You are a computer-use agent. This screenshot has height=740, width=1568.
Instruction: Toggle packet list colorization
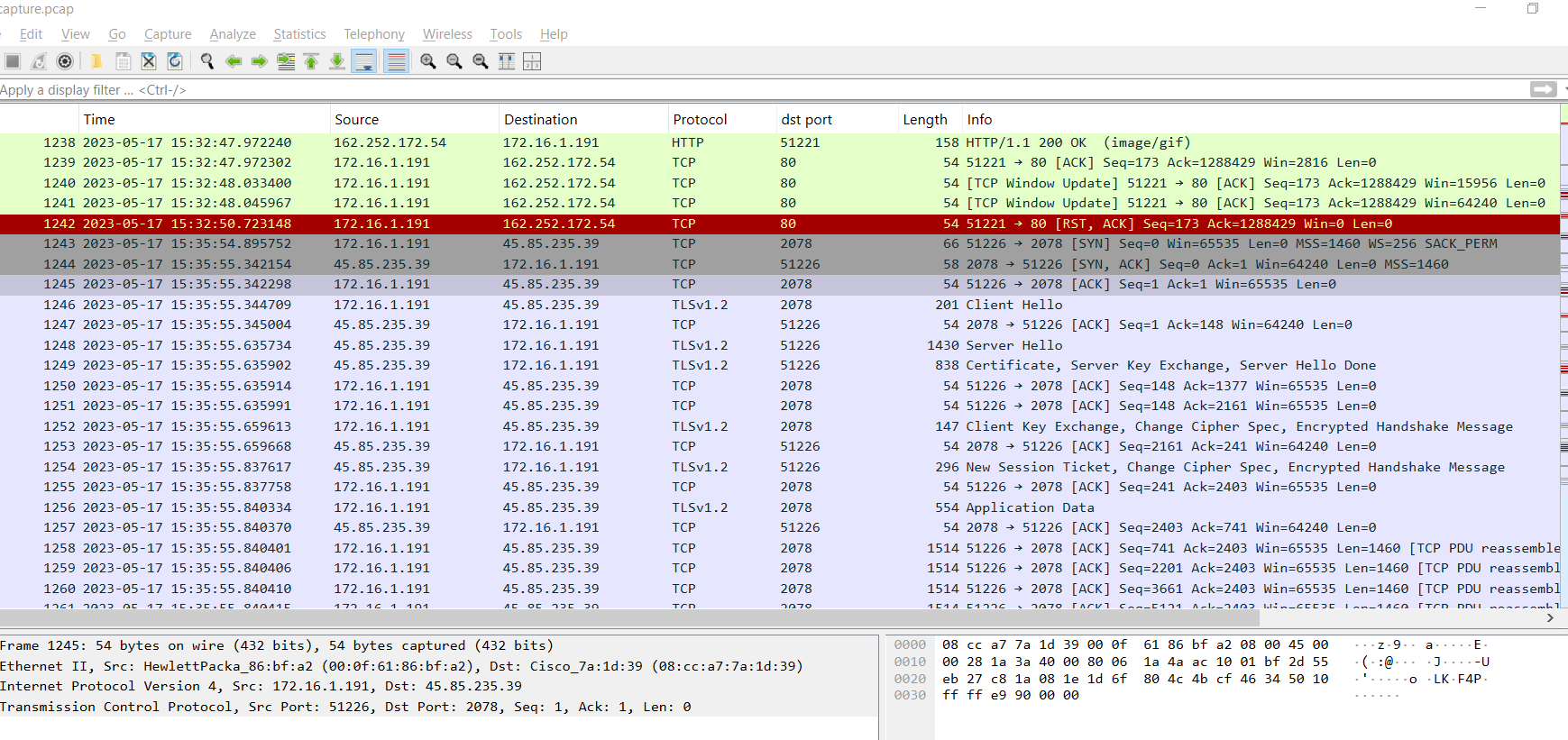(x=395, y=61)
